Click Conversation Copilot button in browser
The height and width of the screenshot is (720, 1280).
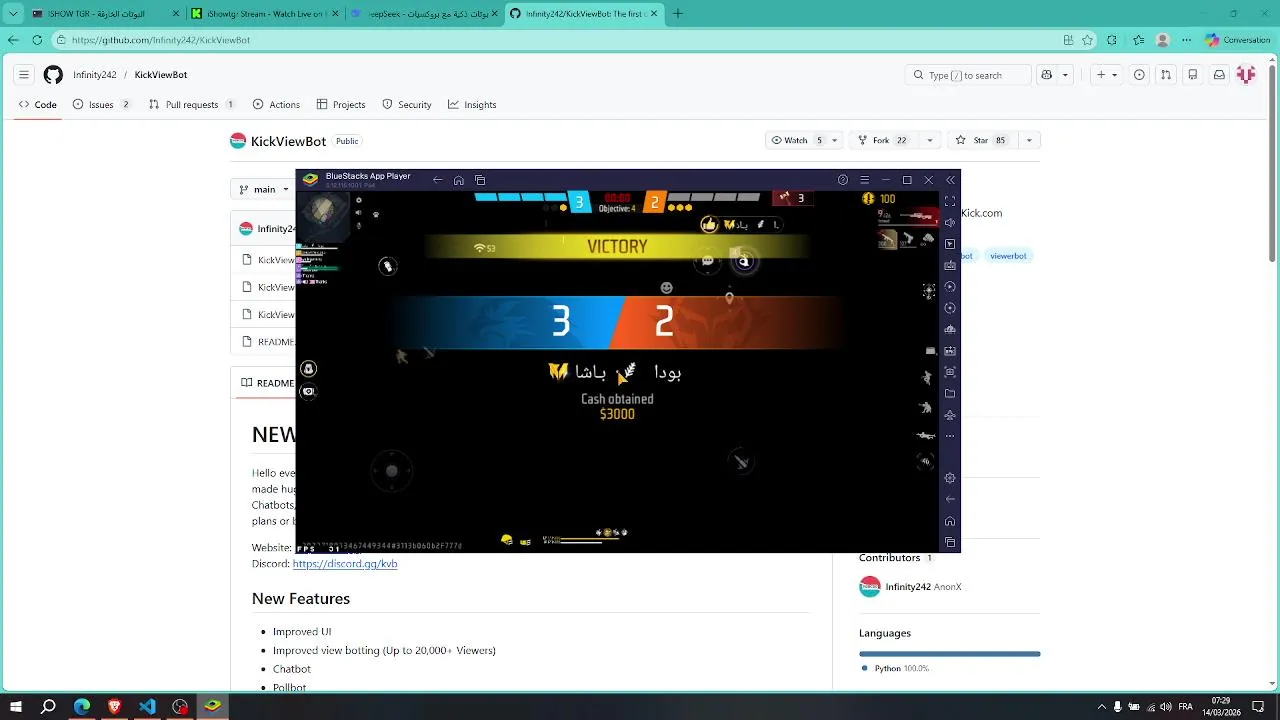[x=1238, y=40]
